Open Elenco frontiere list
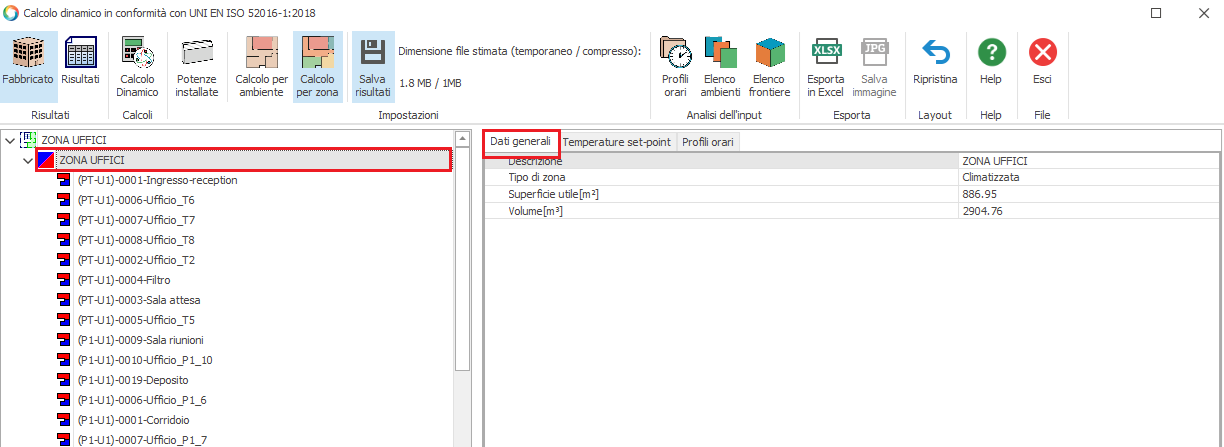The image size is (1224, 447). pos(769,66)
